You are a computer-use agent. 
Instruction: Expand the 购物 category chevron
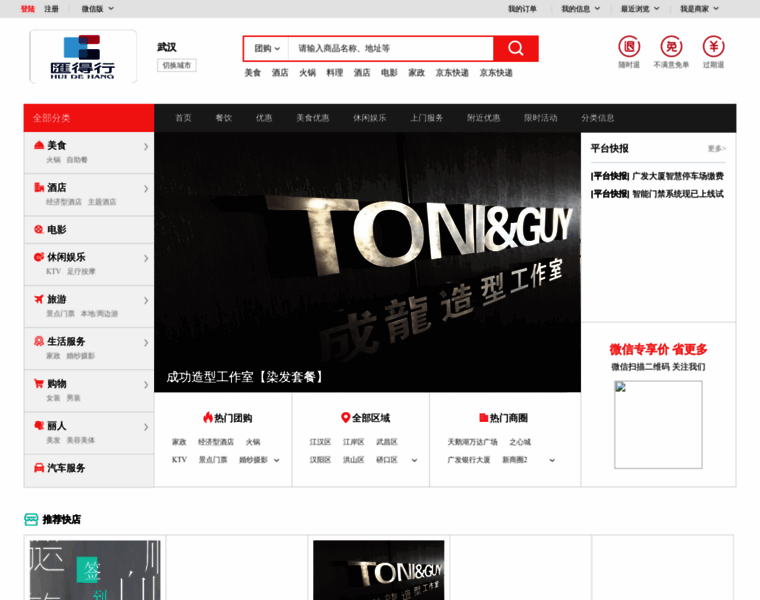pyautogui.click(x=146, y=385)
